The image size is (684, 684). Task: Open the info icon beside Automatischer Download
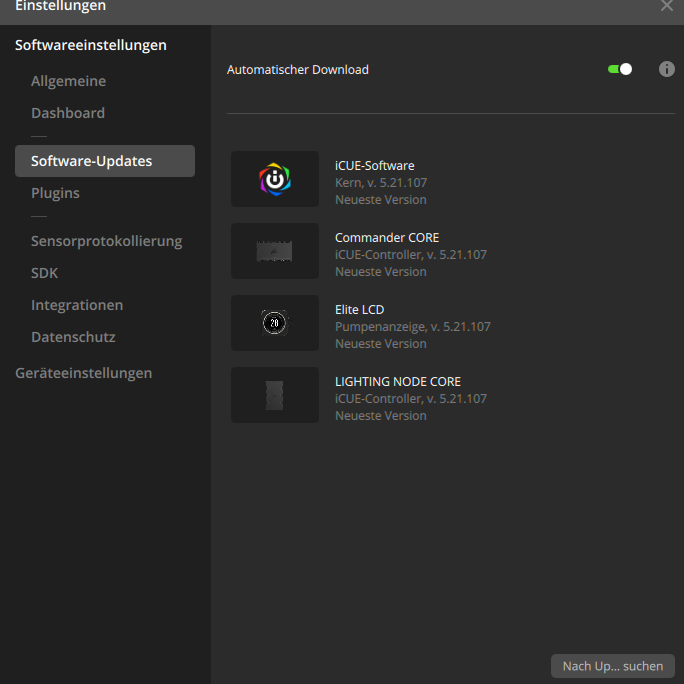(667, 69)
